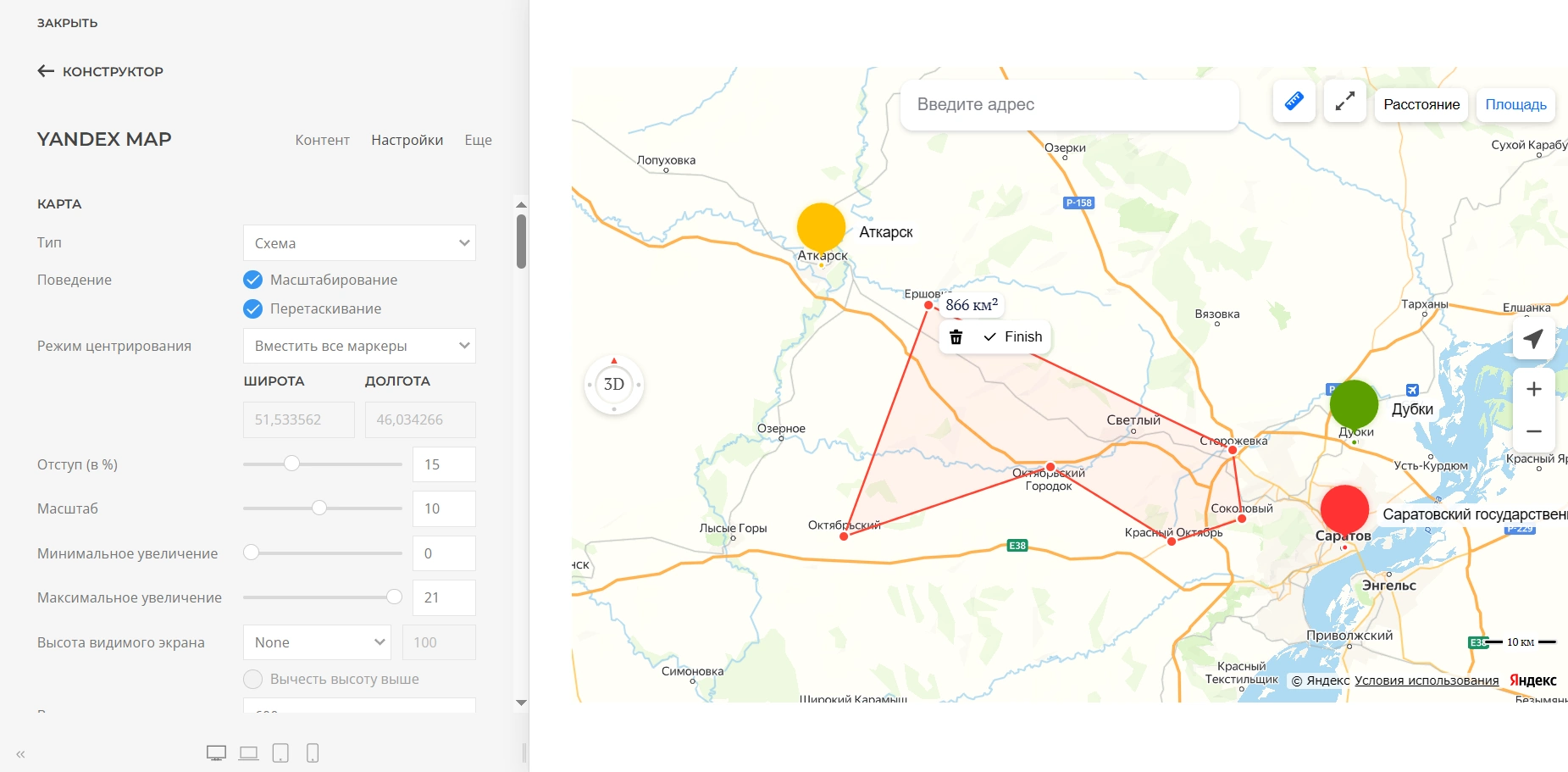Open the Еще tab

click(478, 140)
